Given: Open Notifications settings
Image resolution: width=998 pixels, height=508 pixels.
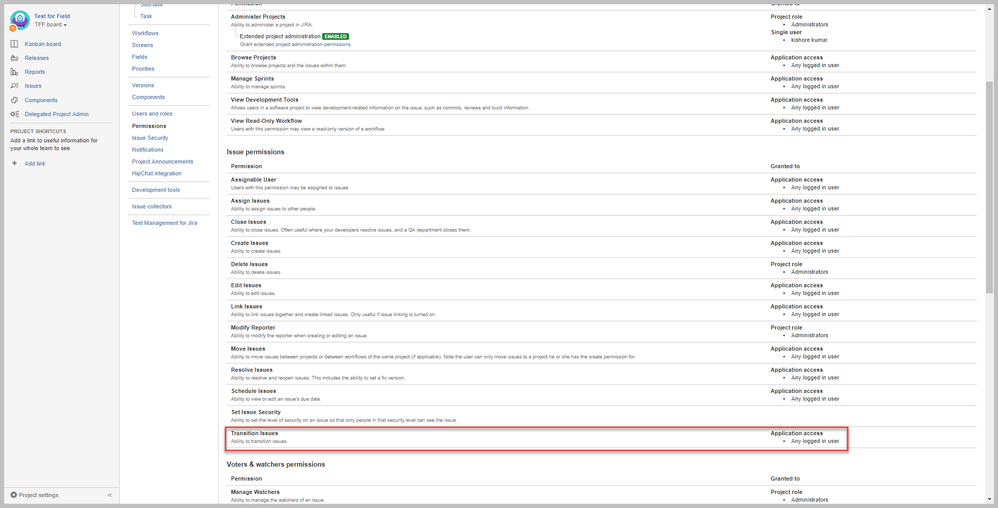Looking at the screenshot, I should 148,150.
